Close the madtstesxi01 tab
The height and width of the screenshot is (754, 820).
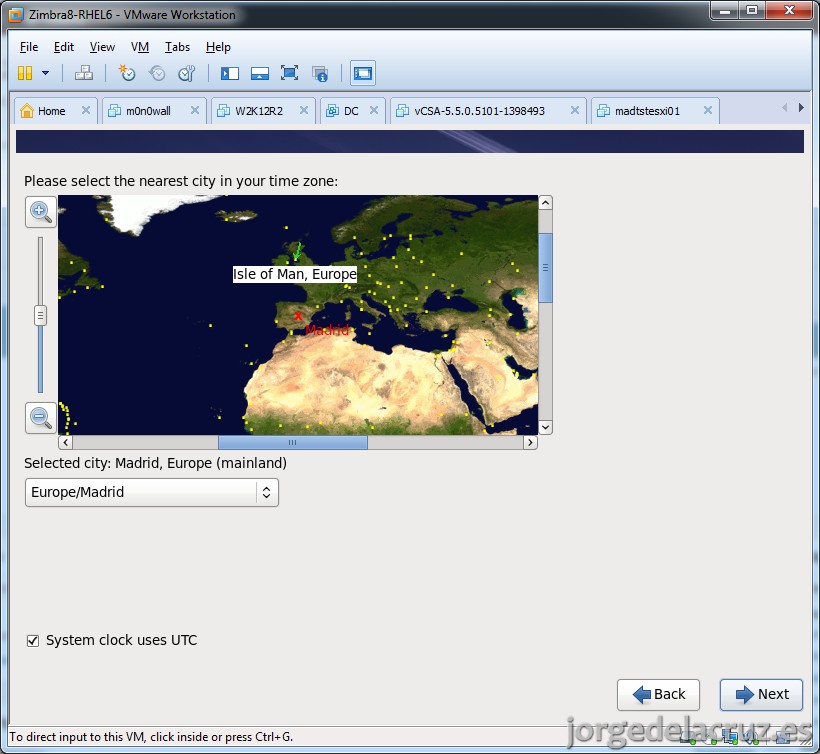pos(708,110)
